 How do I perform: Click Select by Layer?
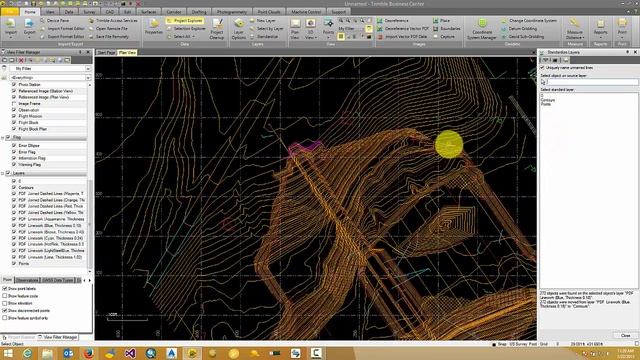pyautogui.click(x=266, y=29)
